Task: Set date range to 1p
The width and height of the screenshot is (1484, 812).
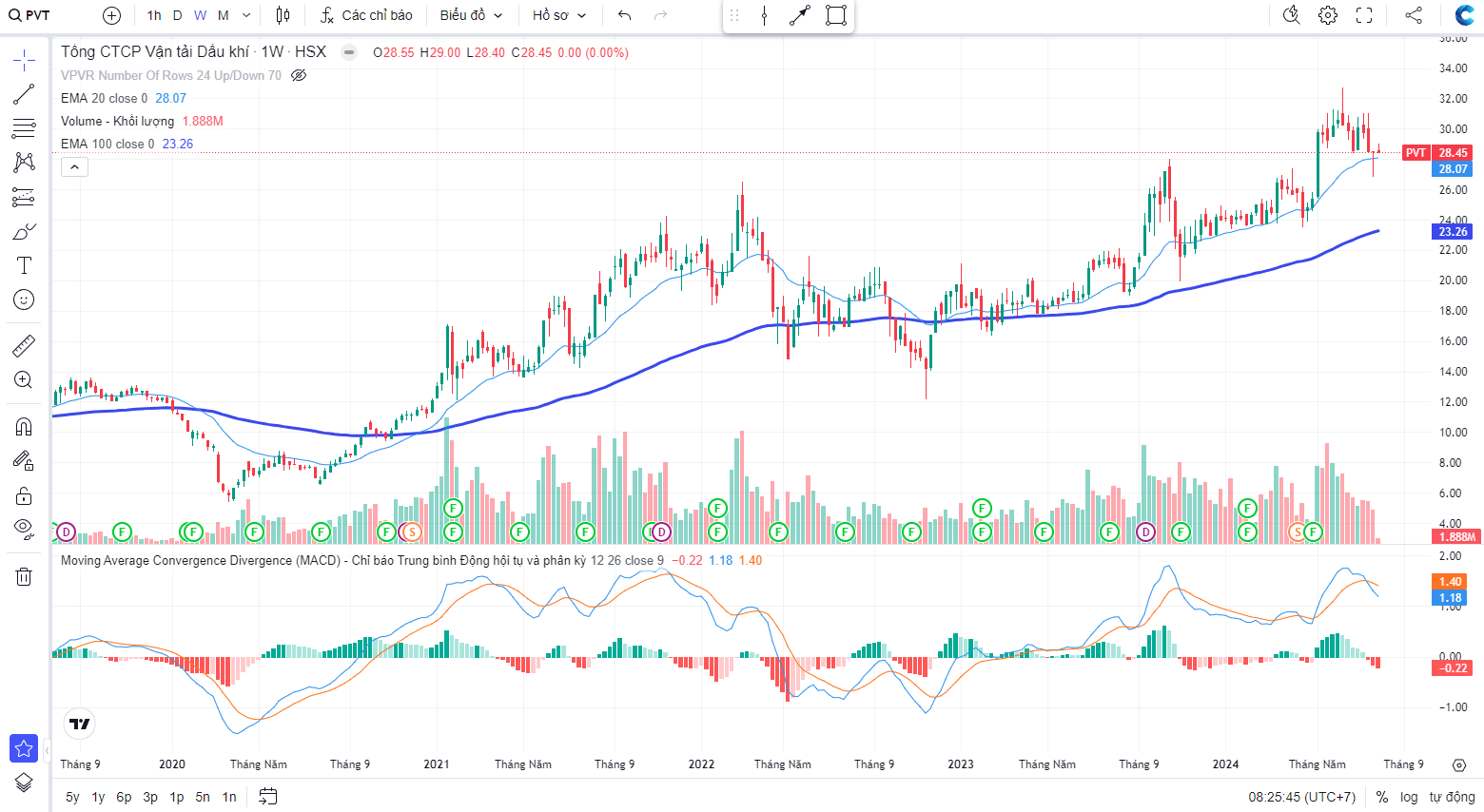Action: 177,797
